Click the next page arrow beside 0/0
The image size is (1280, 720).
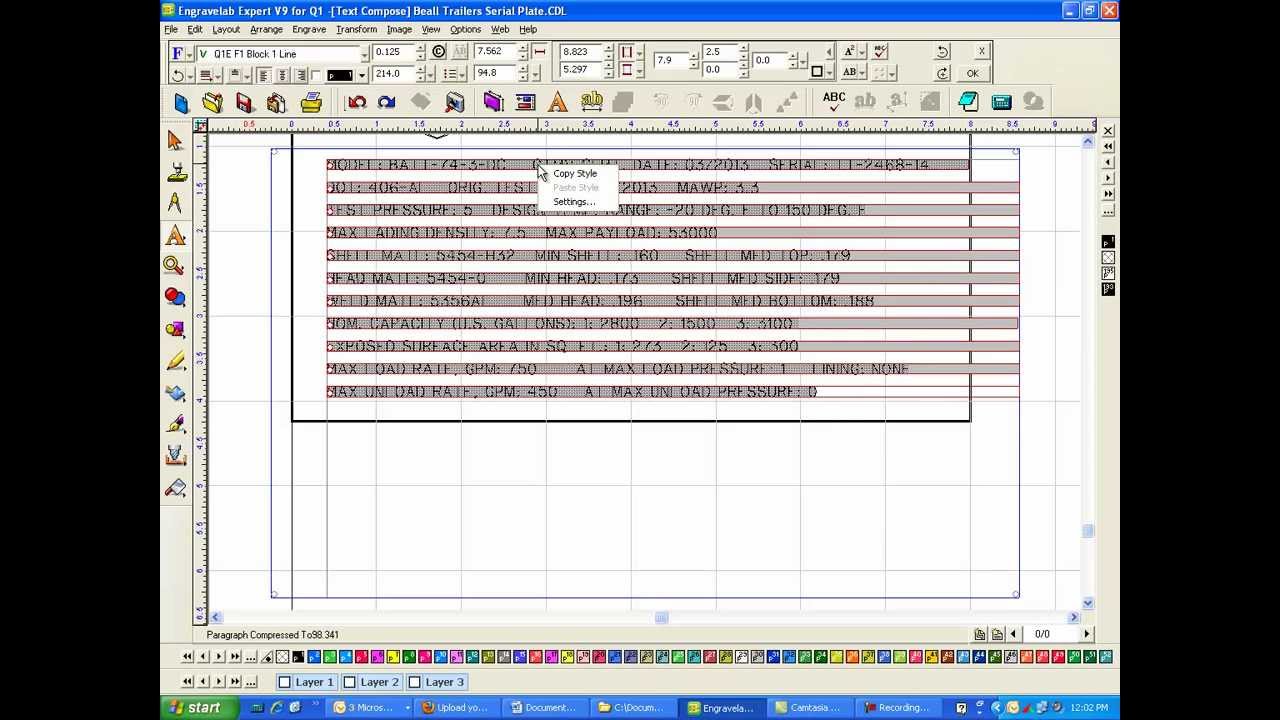click(x=1087, y=634)
